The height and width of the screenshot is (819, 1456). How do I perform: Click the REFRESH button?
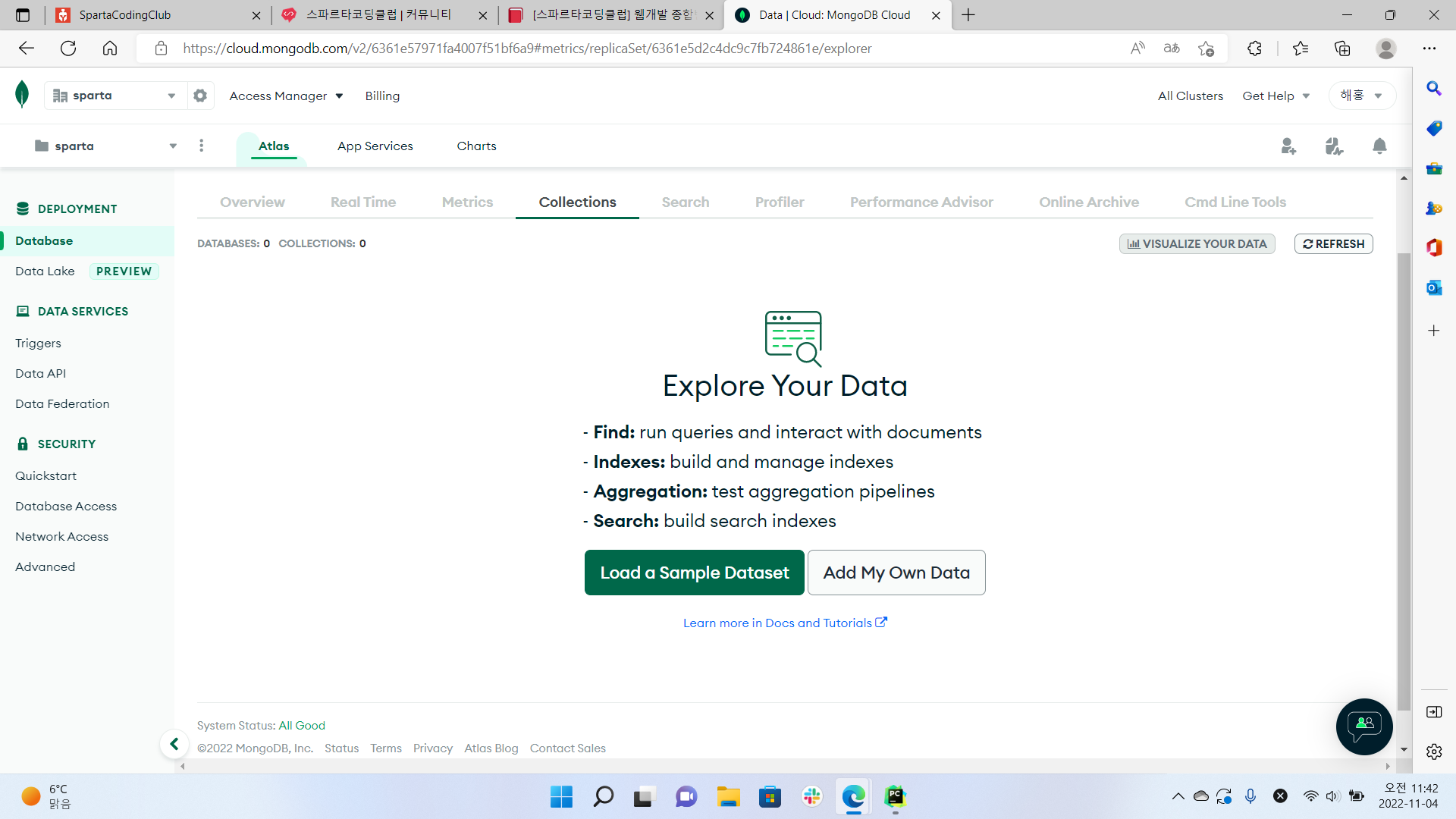click(x=1334, y=244)
